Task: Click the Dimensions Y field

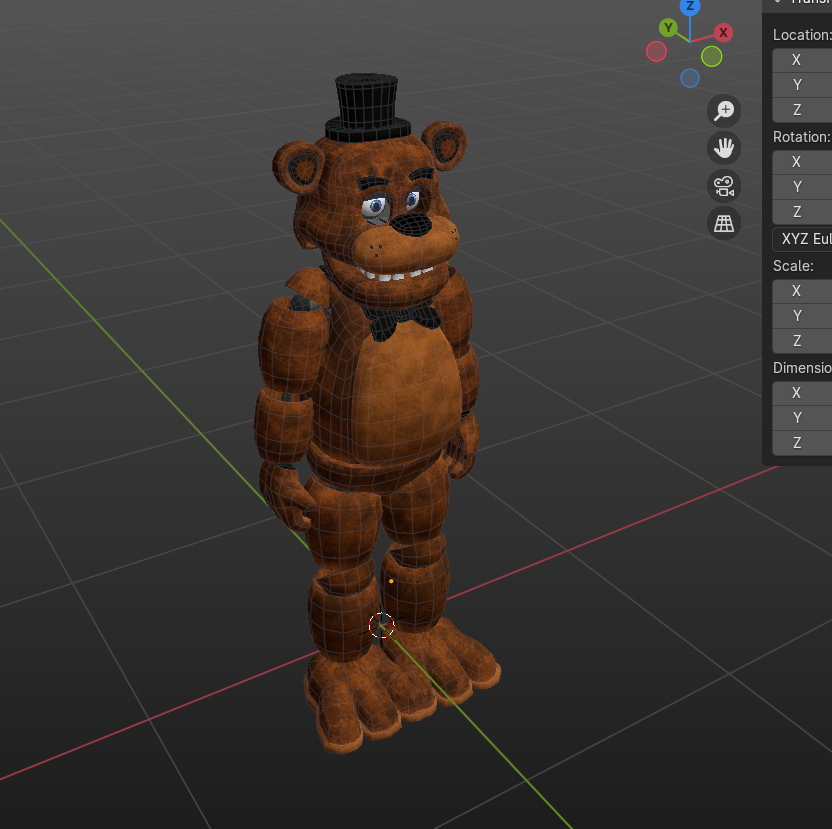Action: (802, 418)
